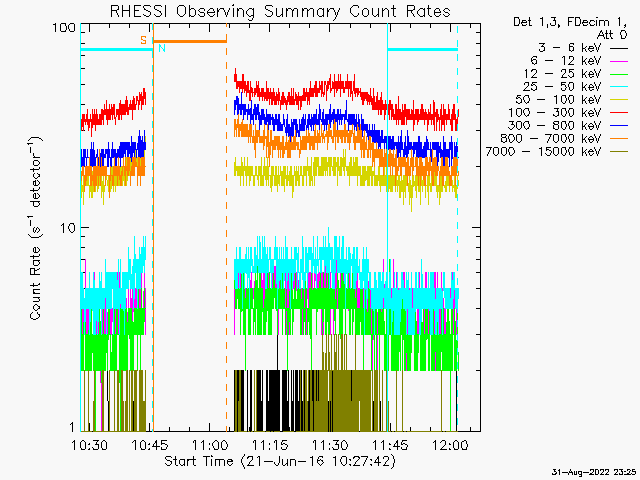Click the cyan 25 - 50 keV legend line
Viewport: 640px width, 480px height.
tap(619, 87)
